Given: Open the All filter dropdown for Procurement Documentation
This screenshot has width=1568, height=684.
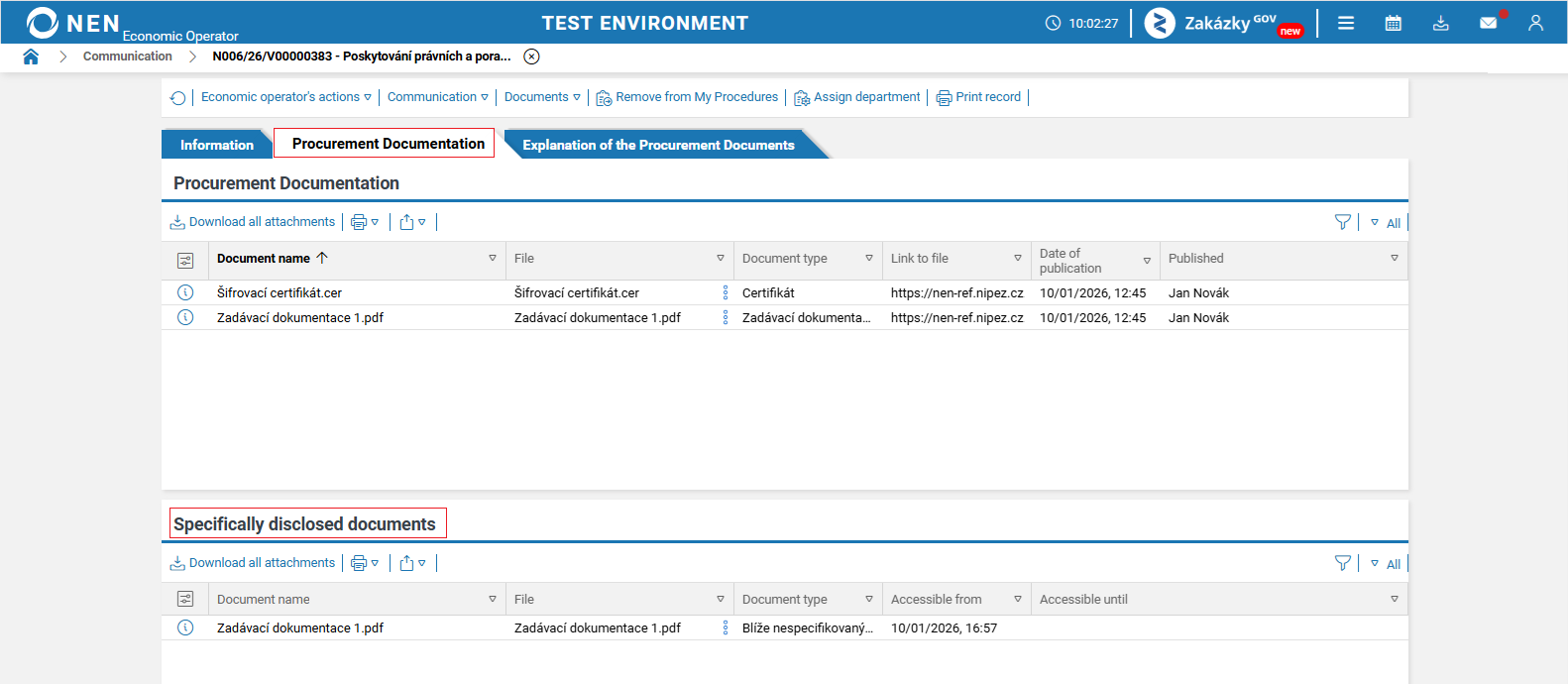Looking at the screenshot, I should pyautogui.click(x=1386, y=223).
